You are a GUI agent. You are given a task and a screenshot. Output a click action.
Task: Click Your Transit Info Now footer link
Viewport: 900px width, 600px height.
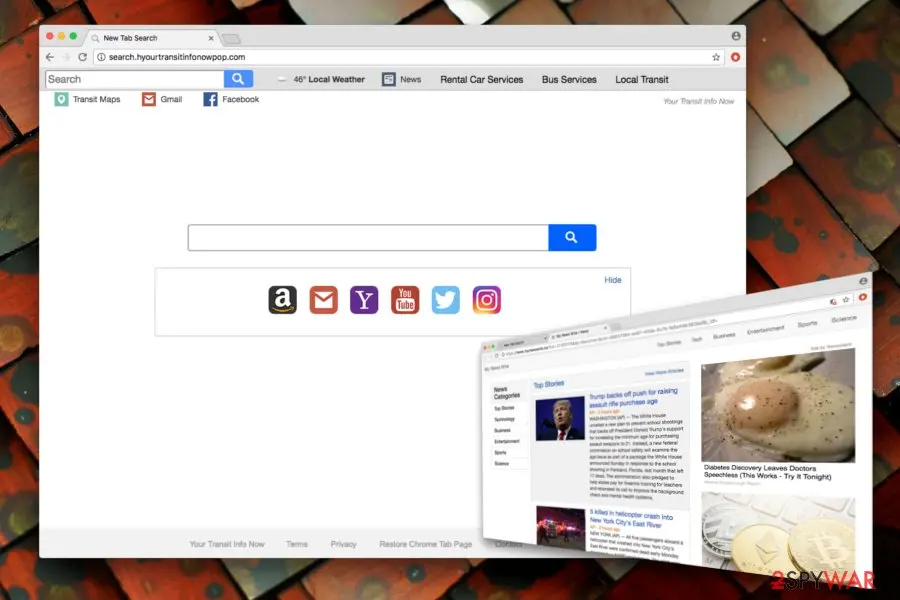coord(227,544)
